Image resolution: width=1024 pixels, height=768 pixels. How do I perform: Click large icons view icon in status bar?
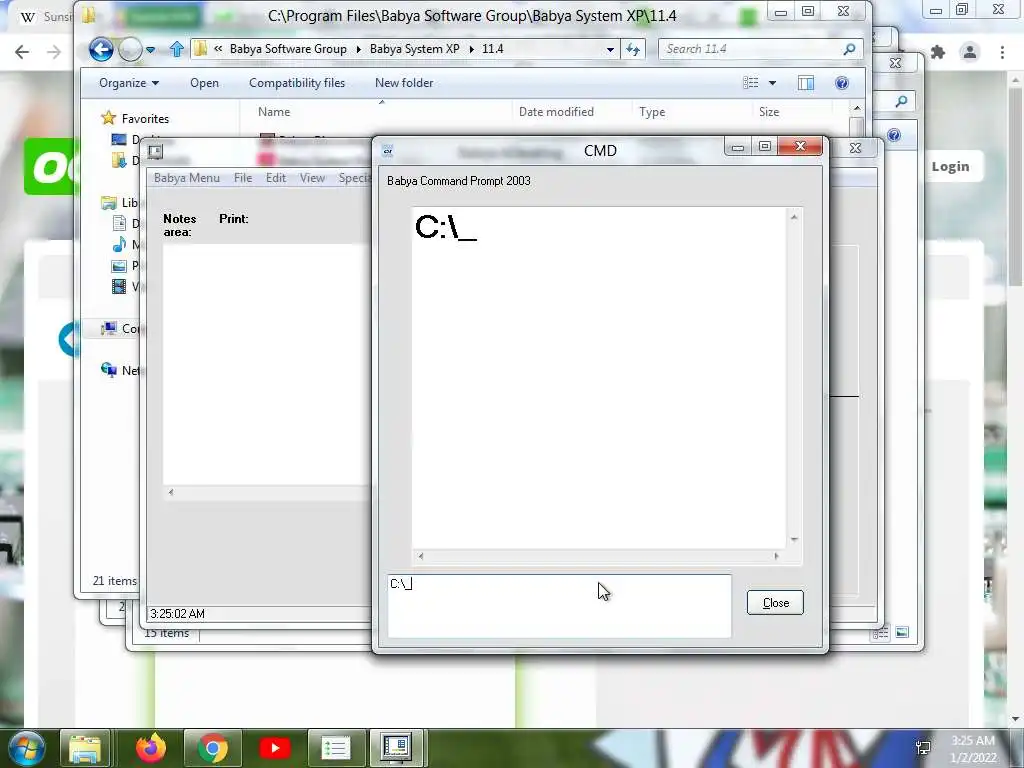coord(902,632)
